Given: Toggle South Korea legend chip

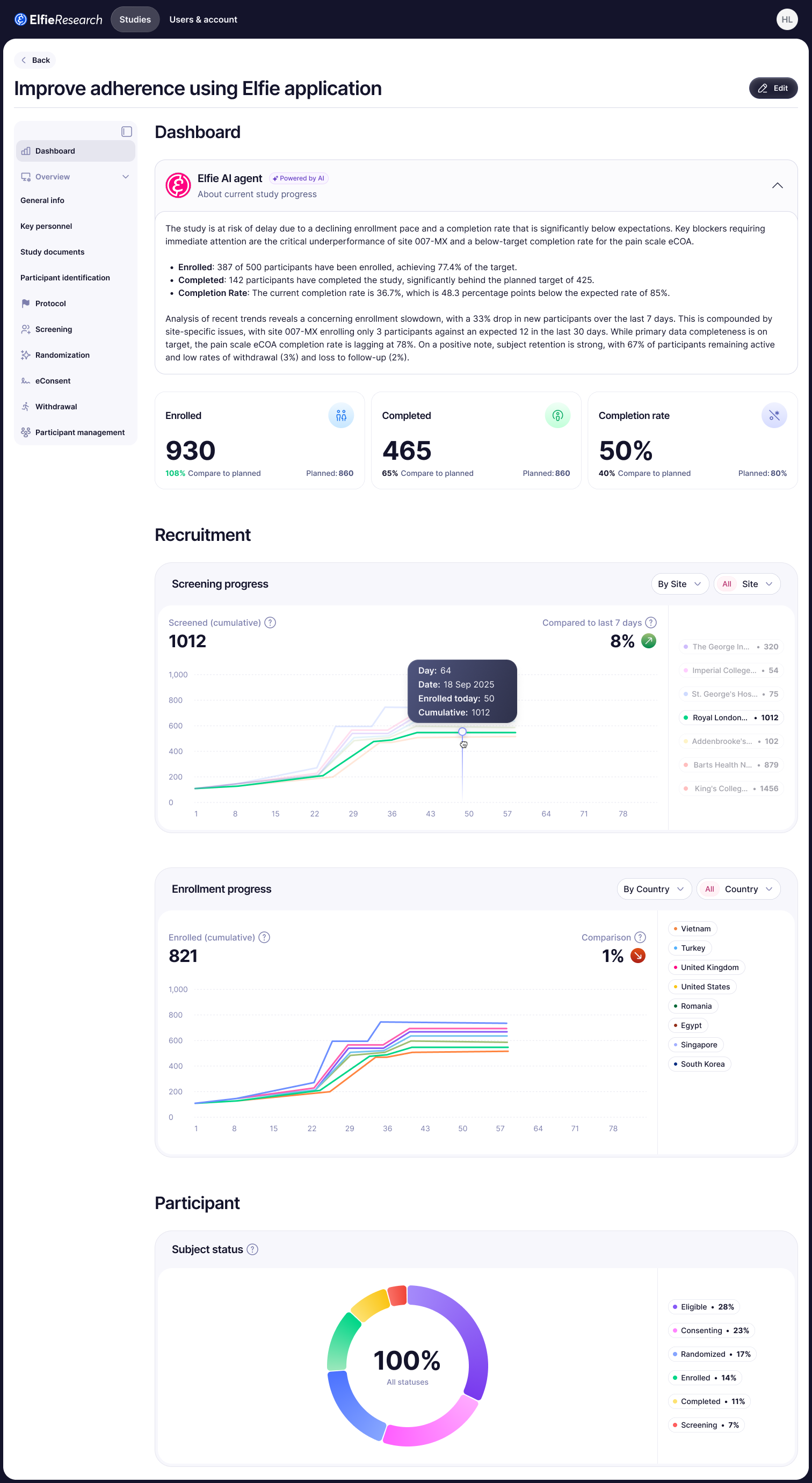Looking at the screenshot, I should tap(699, 1064).
